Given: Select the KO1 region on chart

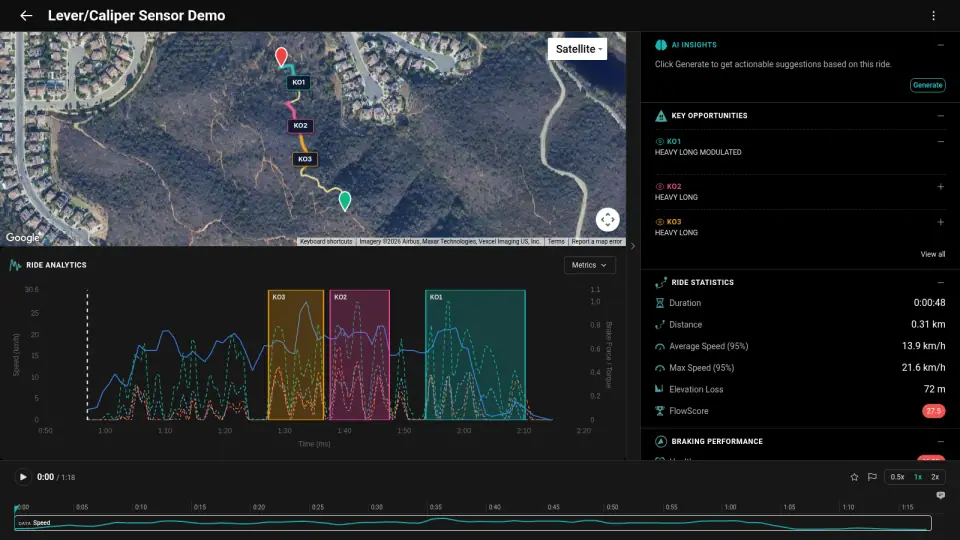Looking at the screenshot, I should 475,354.
